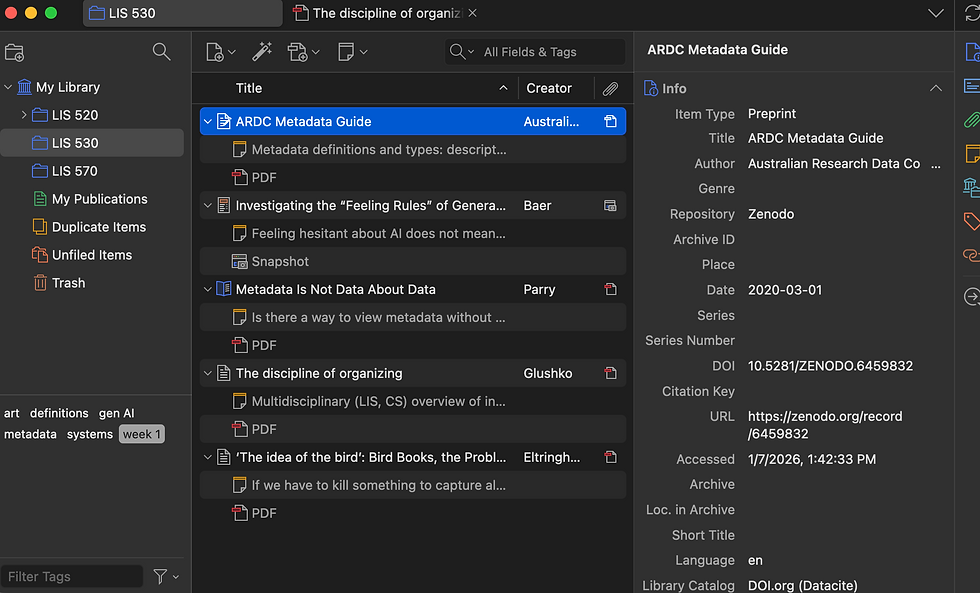980x593 pixels.
Task: Switch to LIS 530 library tab
Action: tap(182, 13)
